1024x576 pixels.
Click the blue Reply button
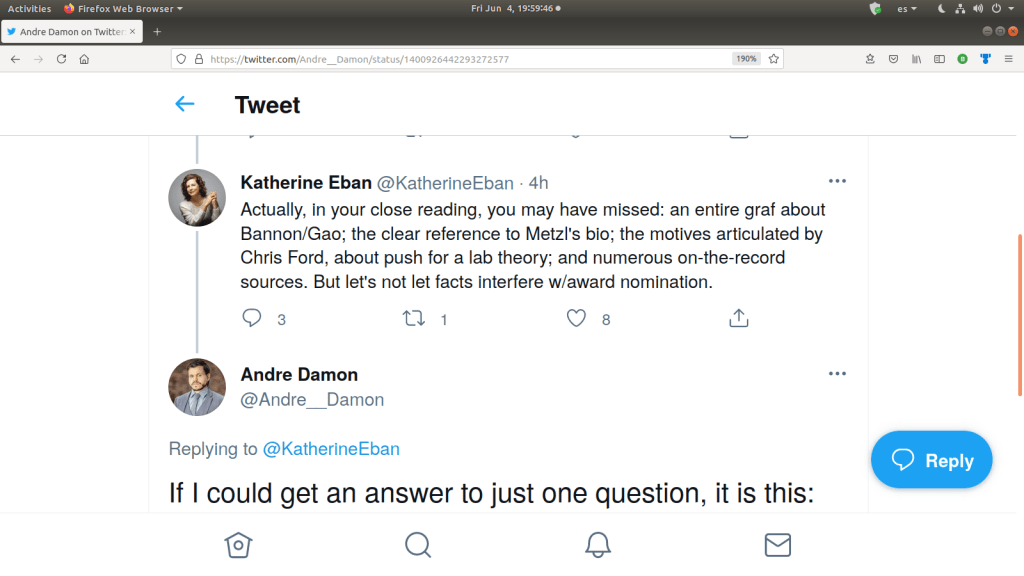[931, 460]
